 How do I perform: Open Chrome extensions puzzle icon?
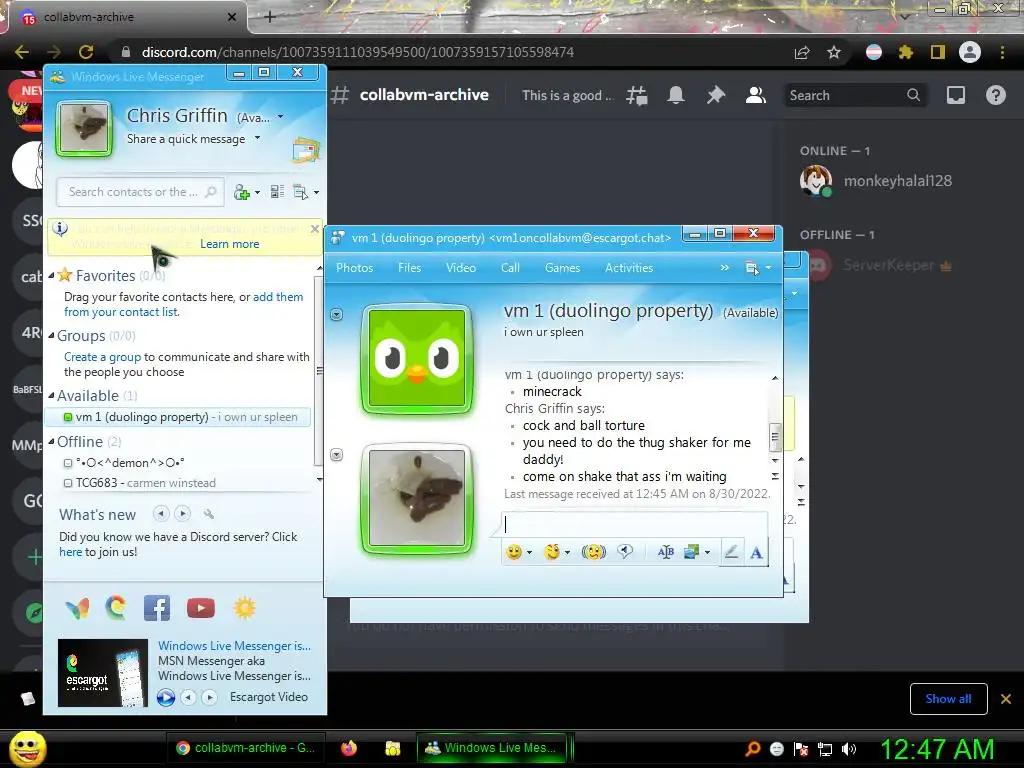point(905,52)
